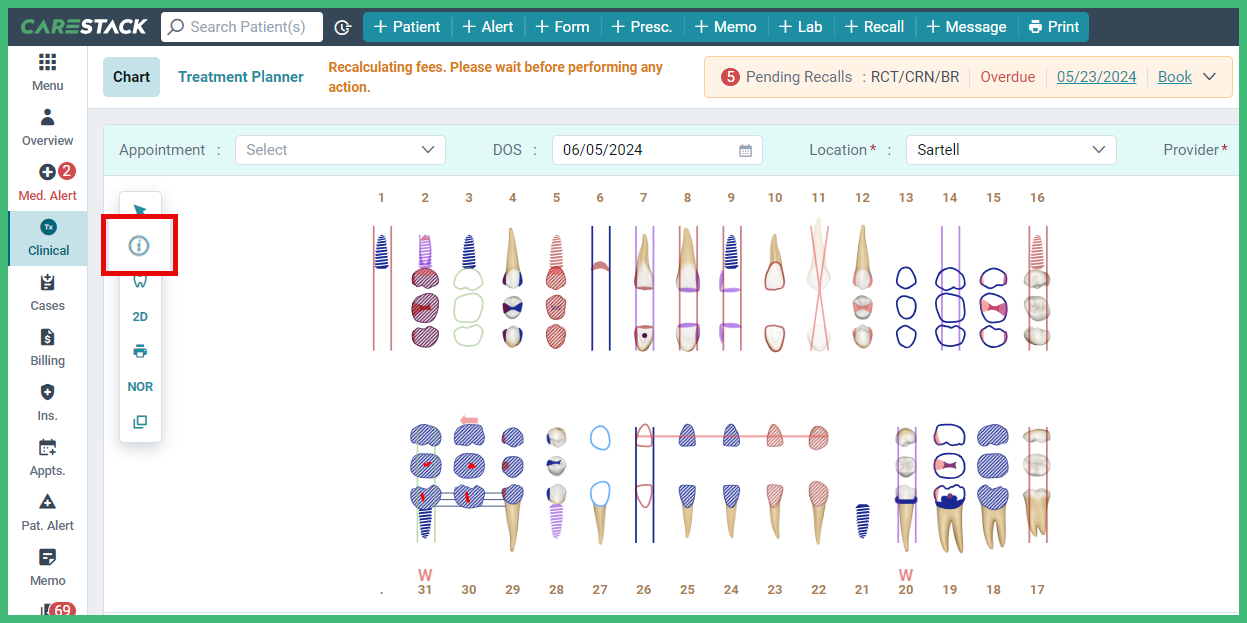The height and width of the screenshot is (623, 1247).
Task: Click the info icon in the chart toolbar
Action: [x=140, y=245]
